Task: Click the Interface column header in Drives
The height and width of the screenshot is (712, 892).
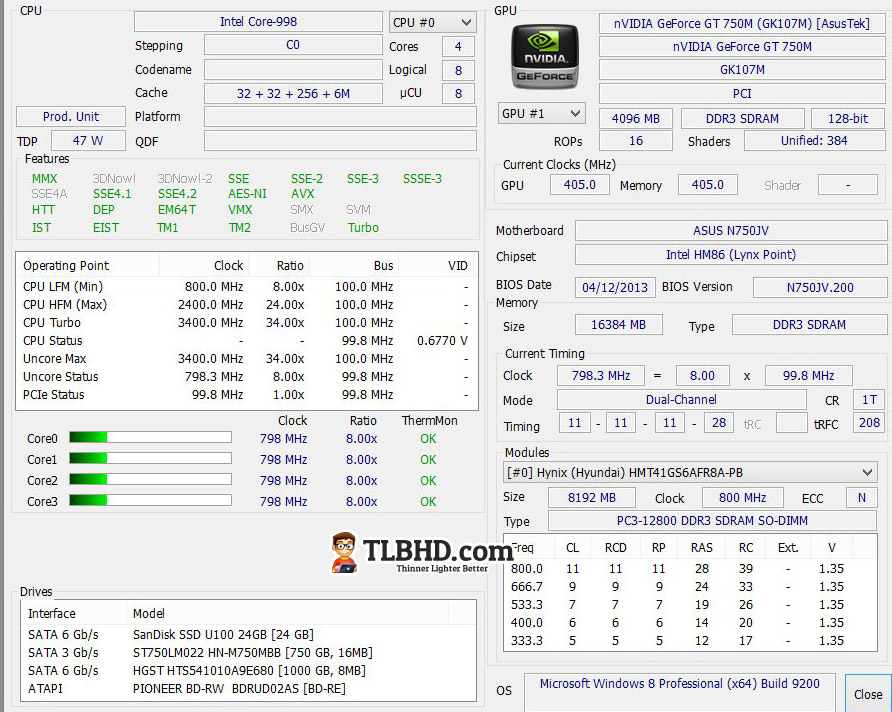Action: tap(73, 614)
